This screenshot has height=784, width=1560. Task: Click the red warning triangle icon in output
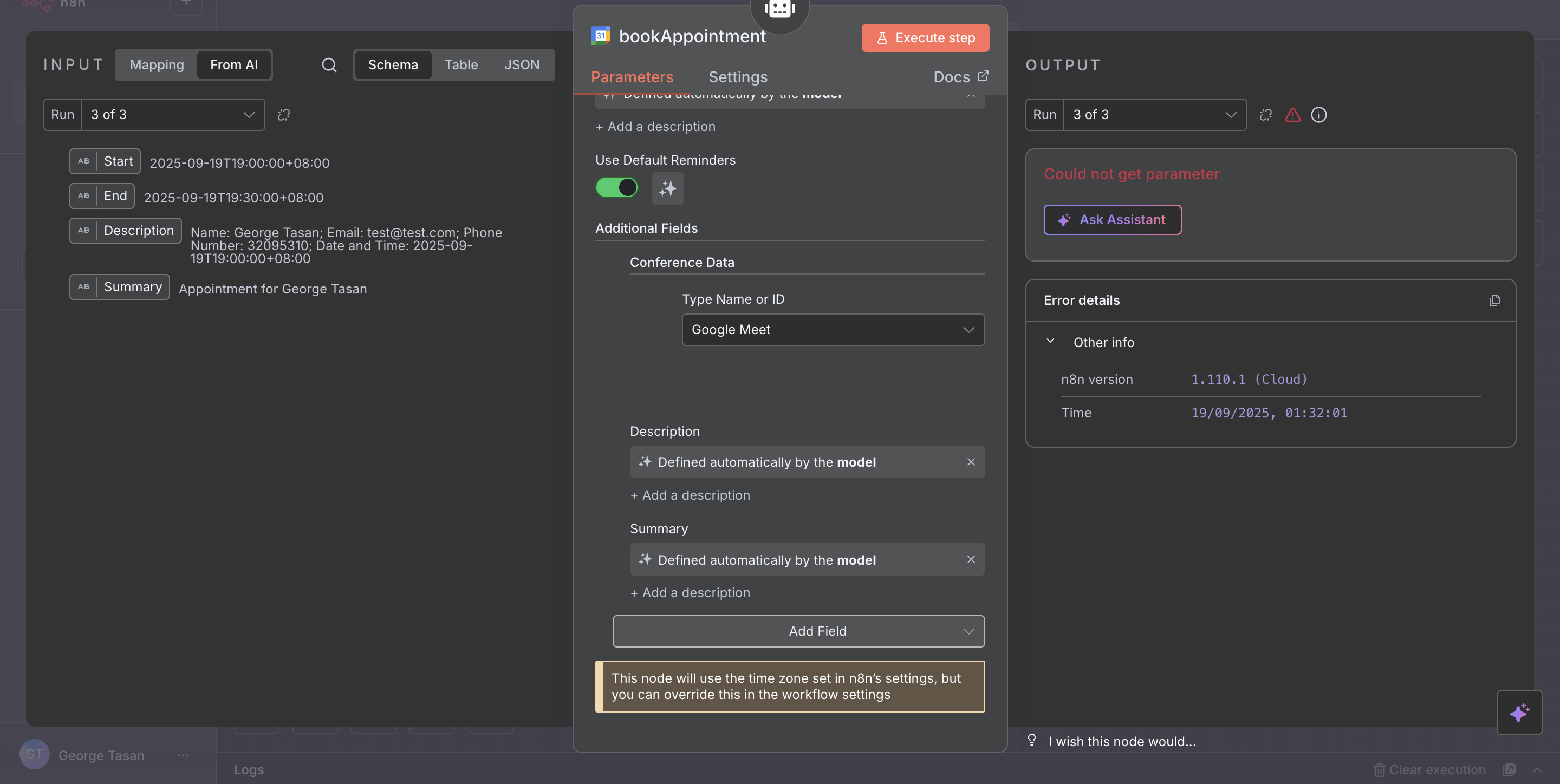point(1292,114)
